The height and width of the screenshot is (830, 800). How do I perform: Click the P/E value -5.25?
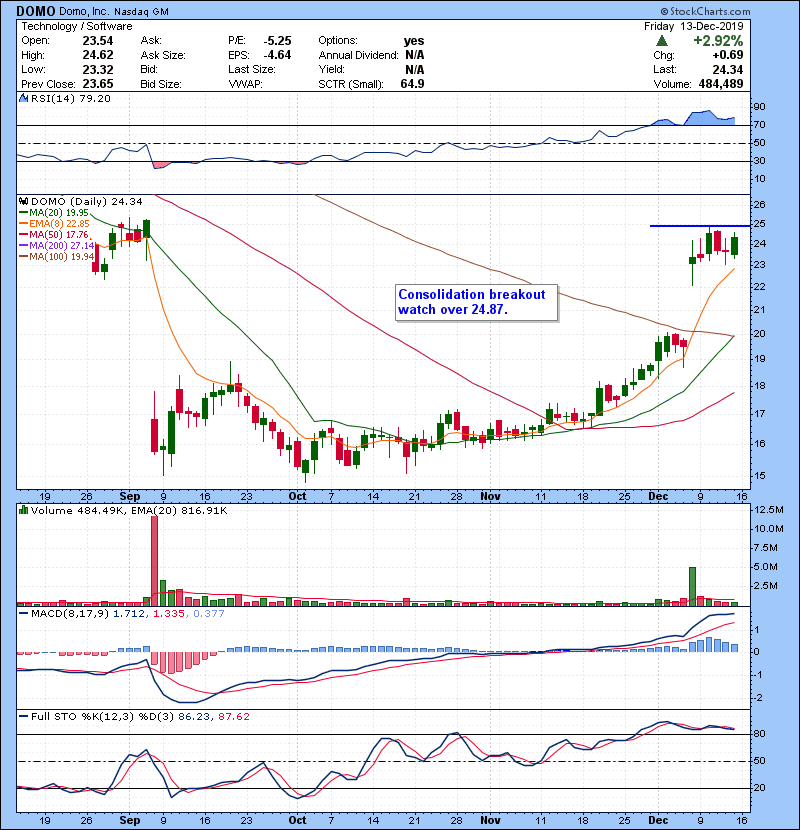(x=277, y=41)
